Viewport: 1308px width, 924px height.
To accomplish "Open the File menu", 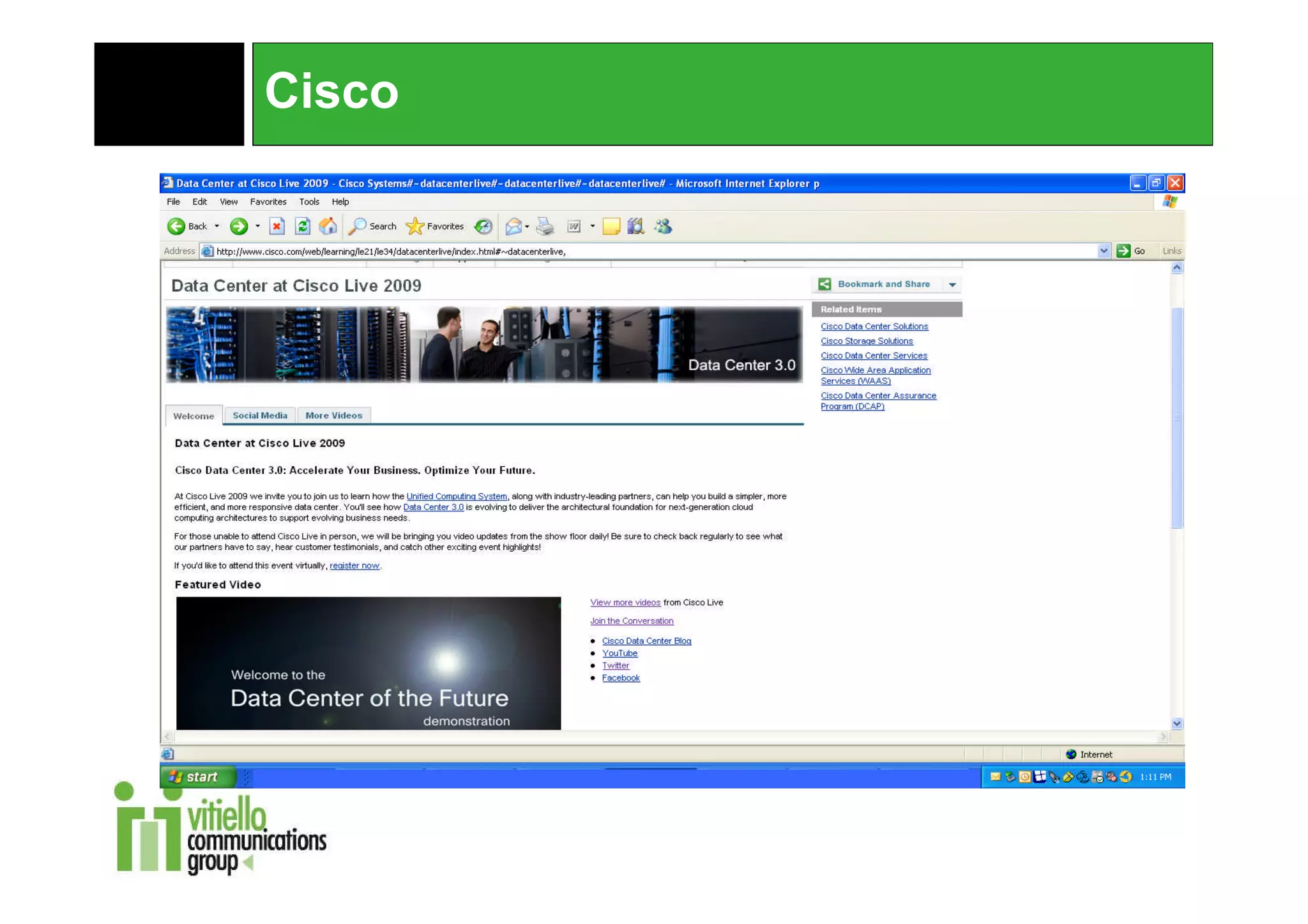I will click(173, 202).
